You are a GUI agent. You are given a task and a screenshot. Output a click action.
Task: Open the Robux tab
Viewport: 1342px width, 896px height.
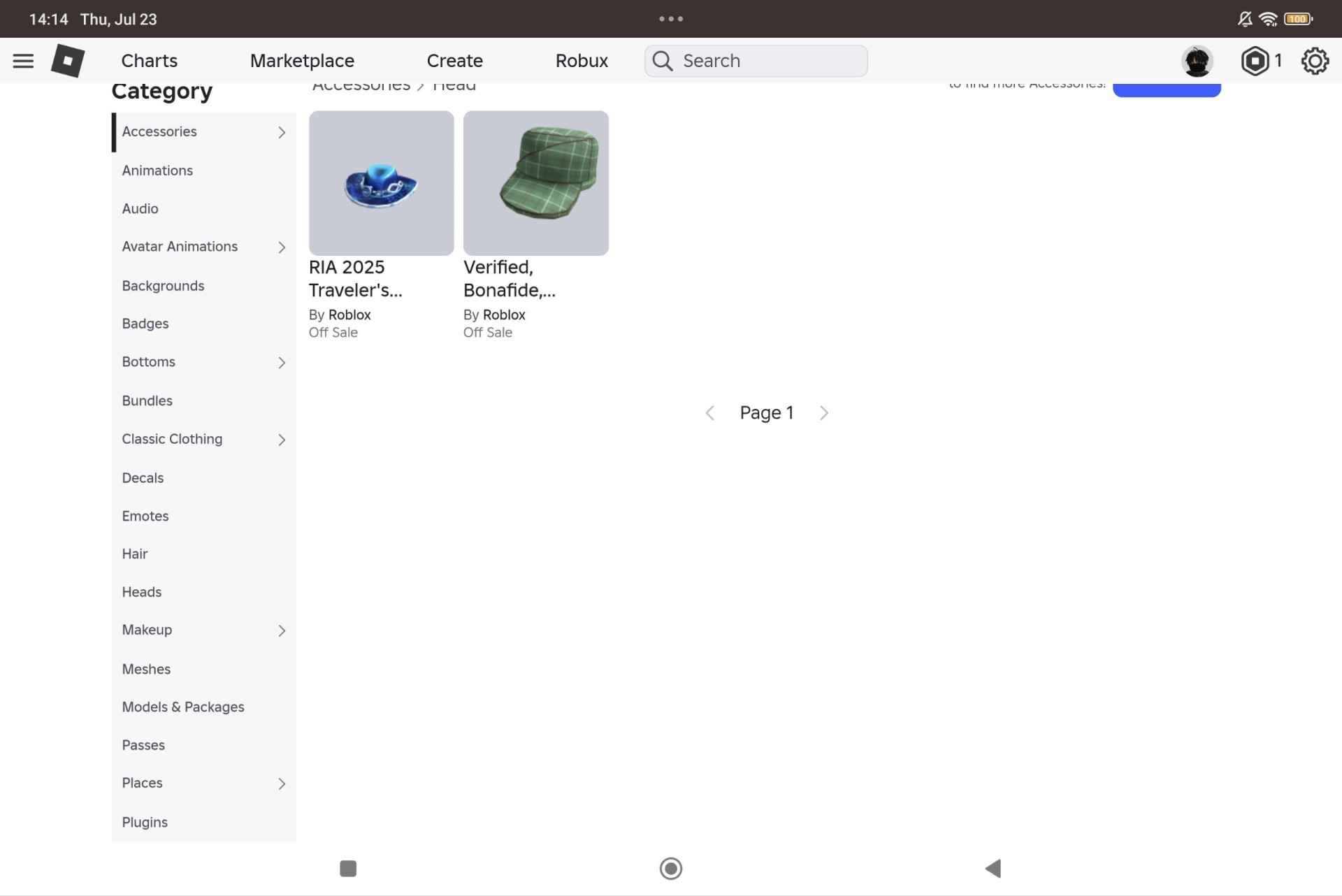coord(582,61)
